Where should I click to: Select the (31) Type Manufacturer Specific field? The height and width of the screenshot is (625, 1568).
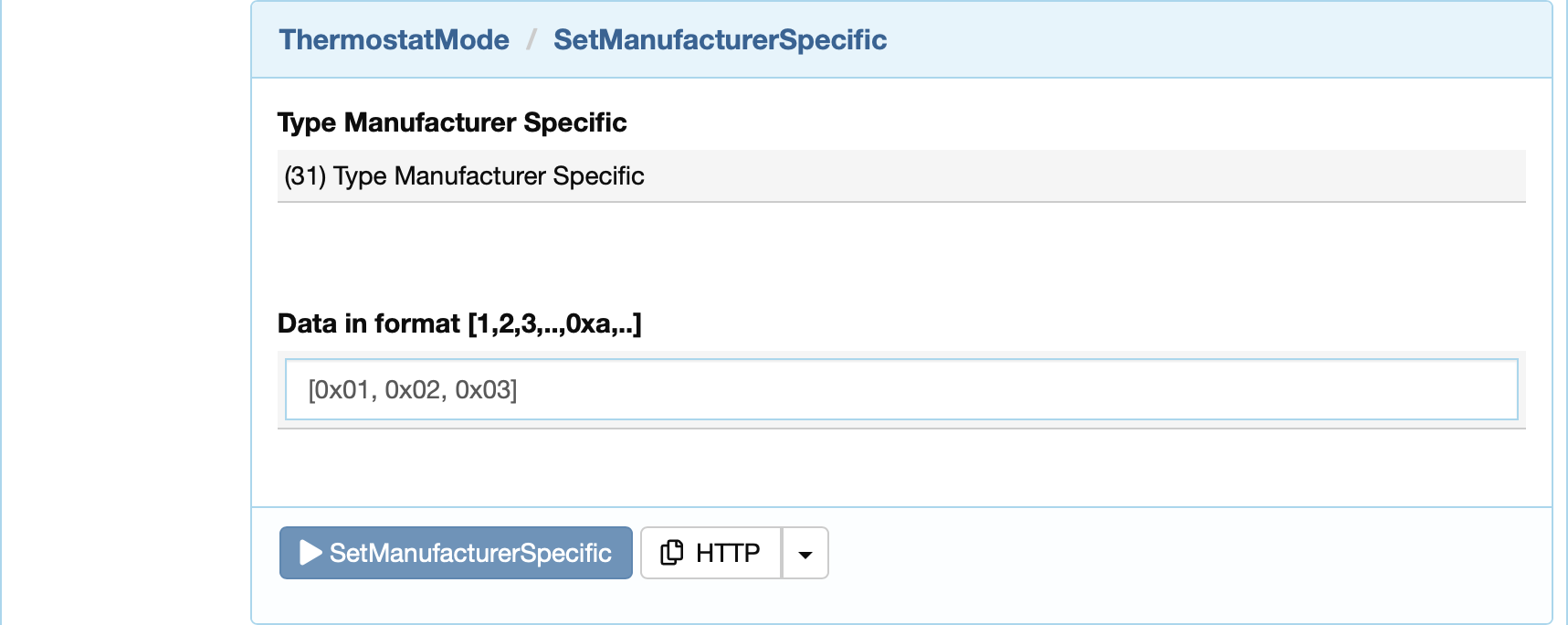pos(901,175)
